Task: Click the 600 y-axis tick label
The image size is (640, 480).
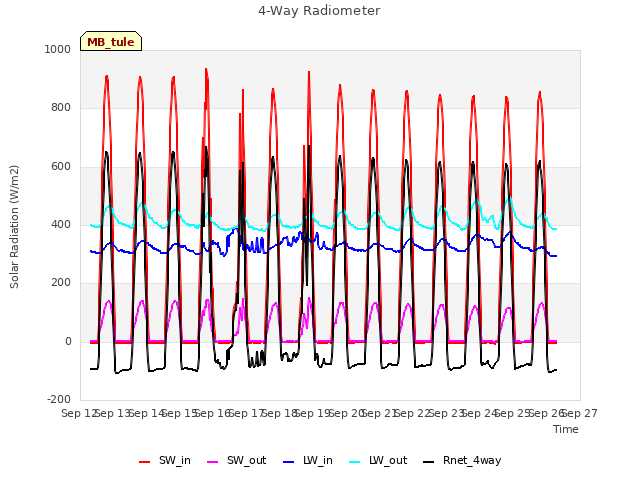Action: 61,167
